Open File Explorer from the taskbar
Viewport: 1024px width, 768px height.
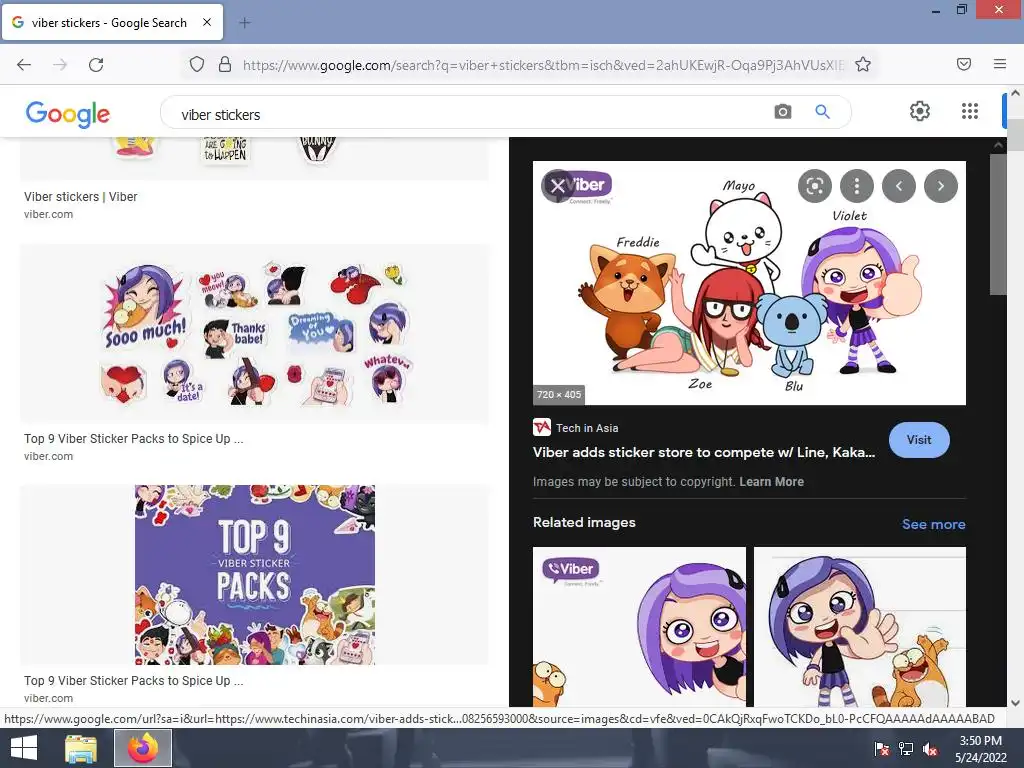coord(81,748)
